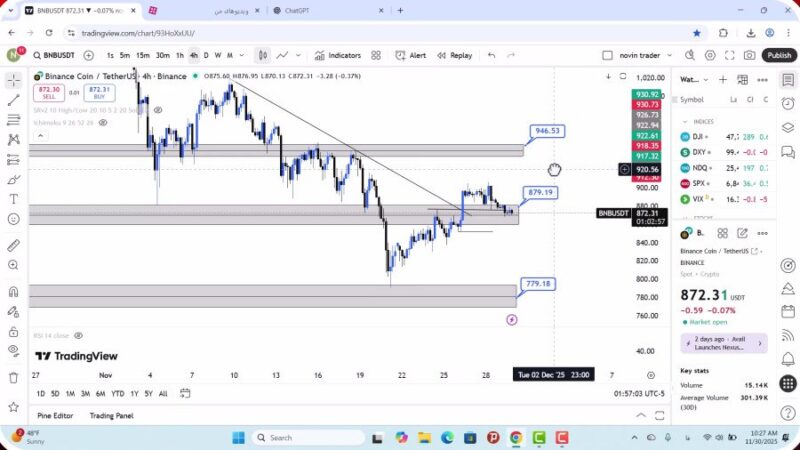
Task: Click the Publish button
Action: point(779,55)
